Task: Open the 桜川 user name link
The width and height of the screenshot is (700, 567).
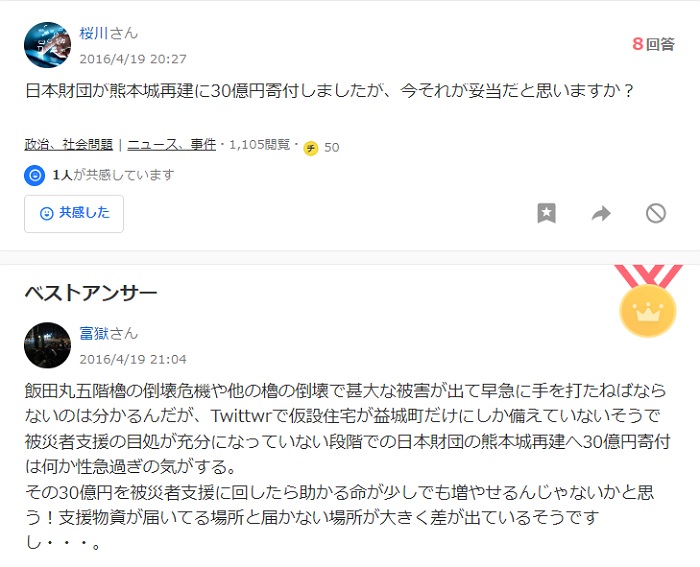Action: point(94,33)
